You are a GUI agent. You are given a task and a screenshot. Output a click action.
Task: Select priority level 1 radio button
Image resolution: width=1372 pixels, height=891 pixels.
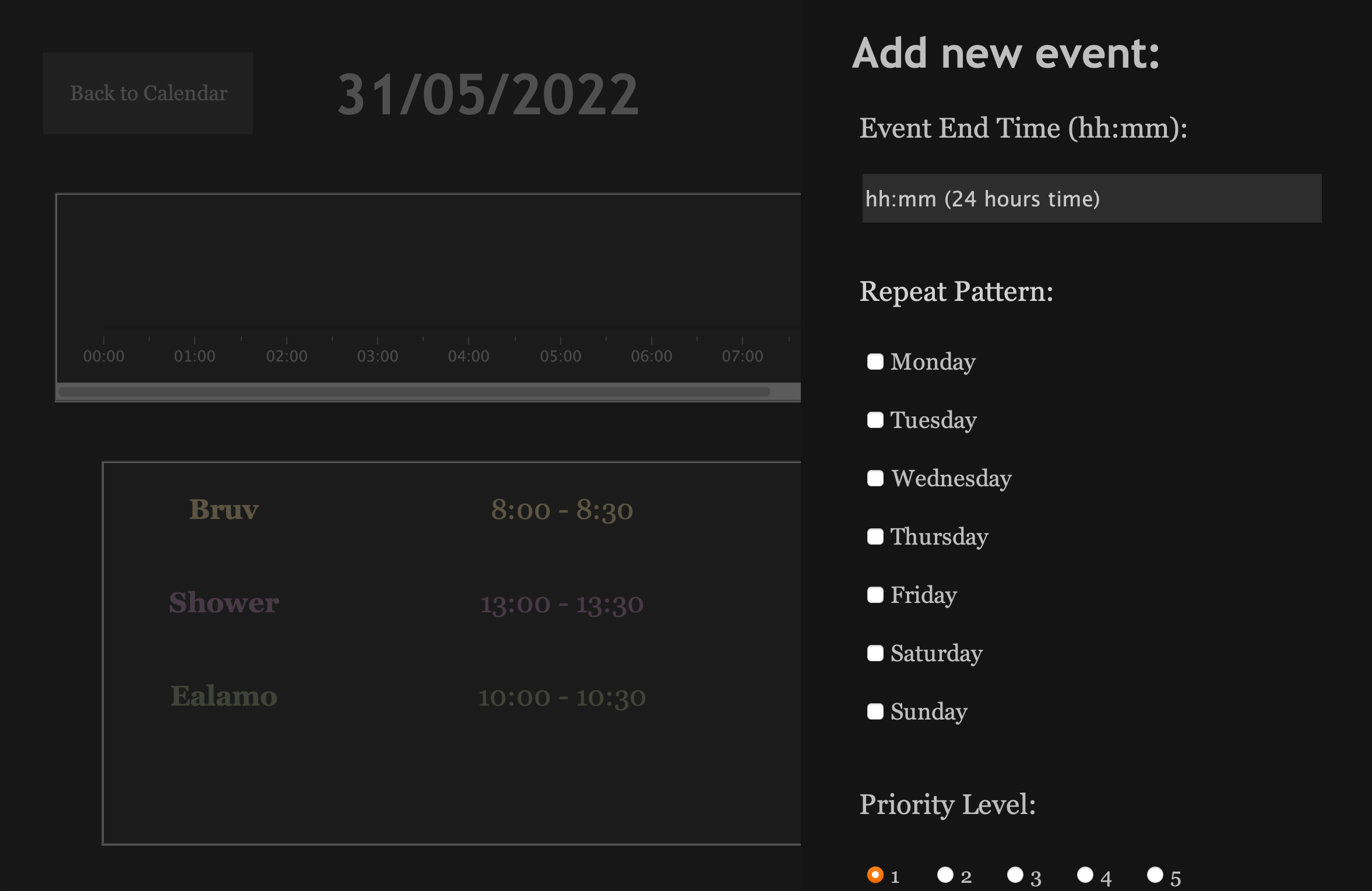click(875, 875)
